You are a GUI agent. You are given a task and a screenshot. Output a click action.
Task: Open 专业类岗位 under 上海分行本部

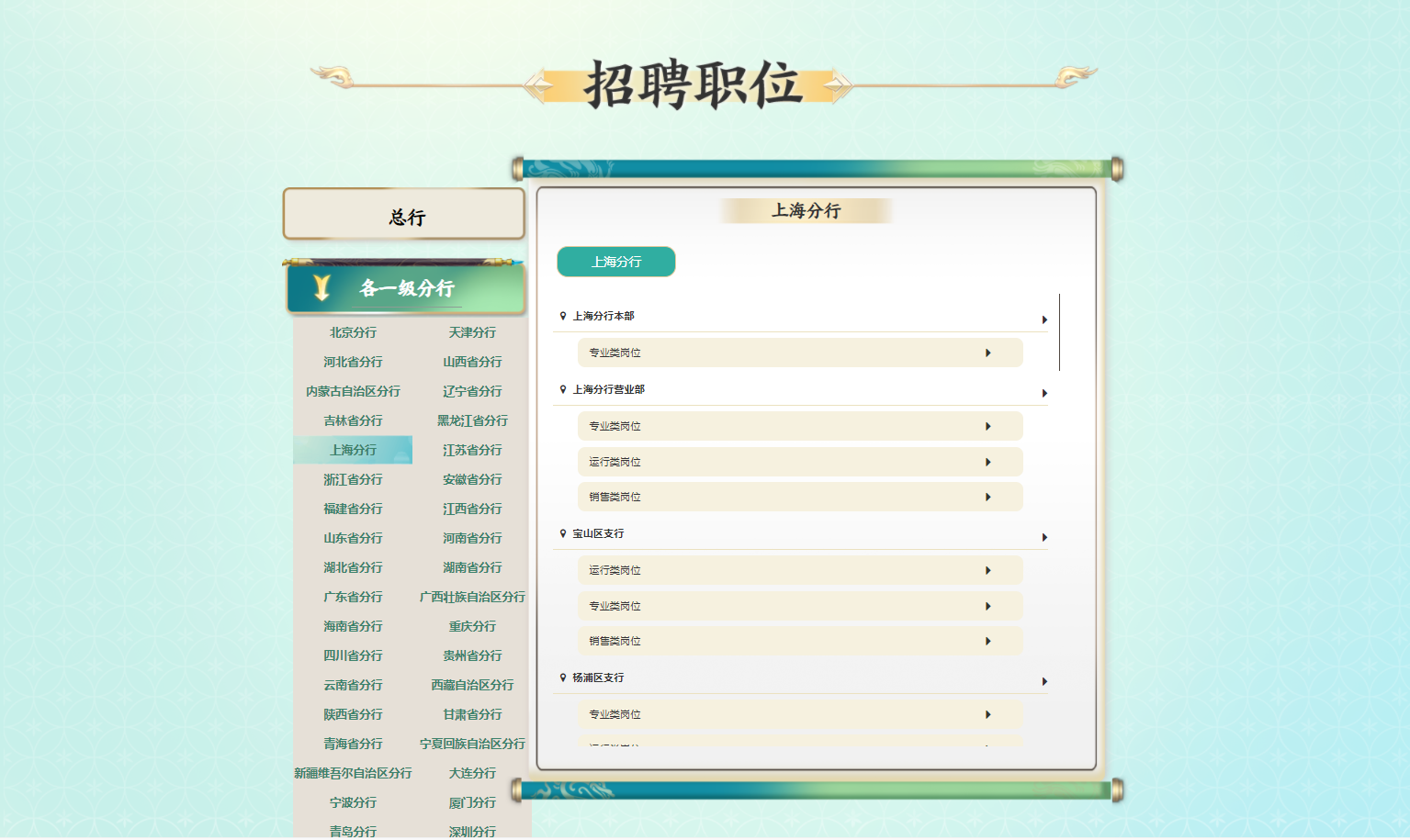(800, 353)
